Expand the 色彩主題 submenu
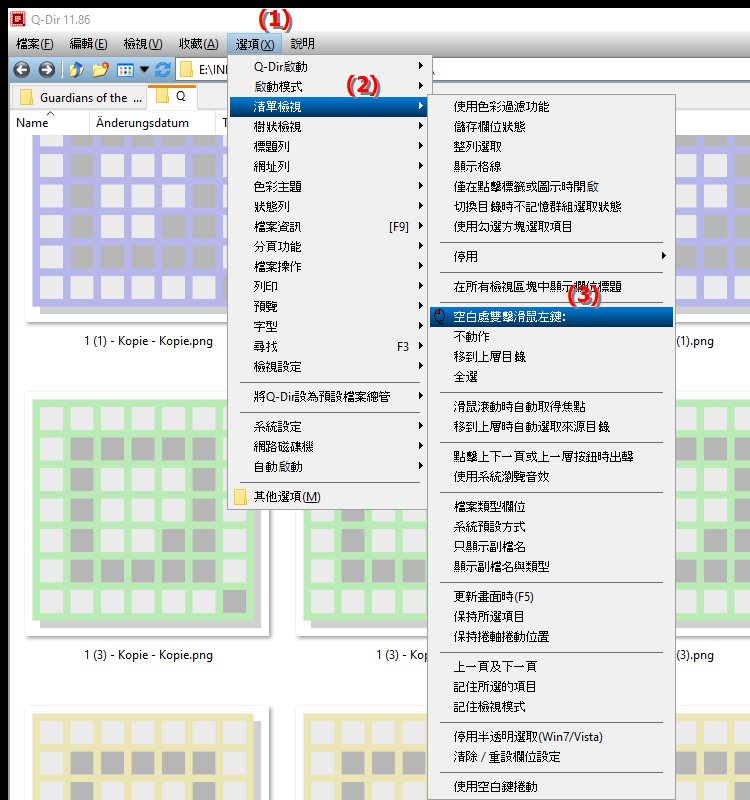This screenshot has width=750, height=800. pos(328,187)
